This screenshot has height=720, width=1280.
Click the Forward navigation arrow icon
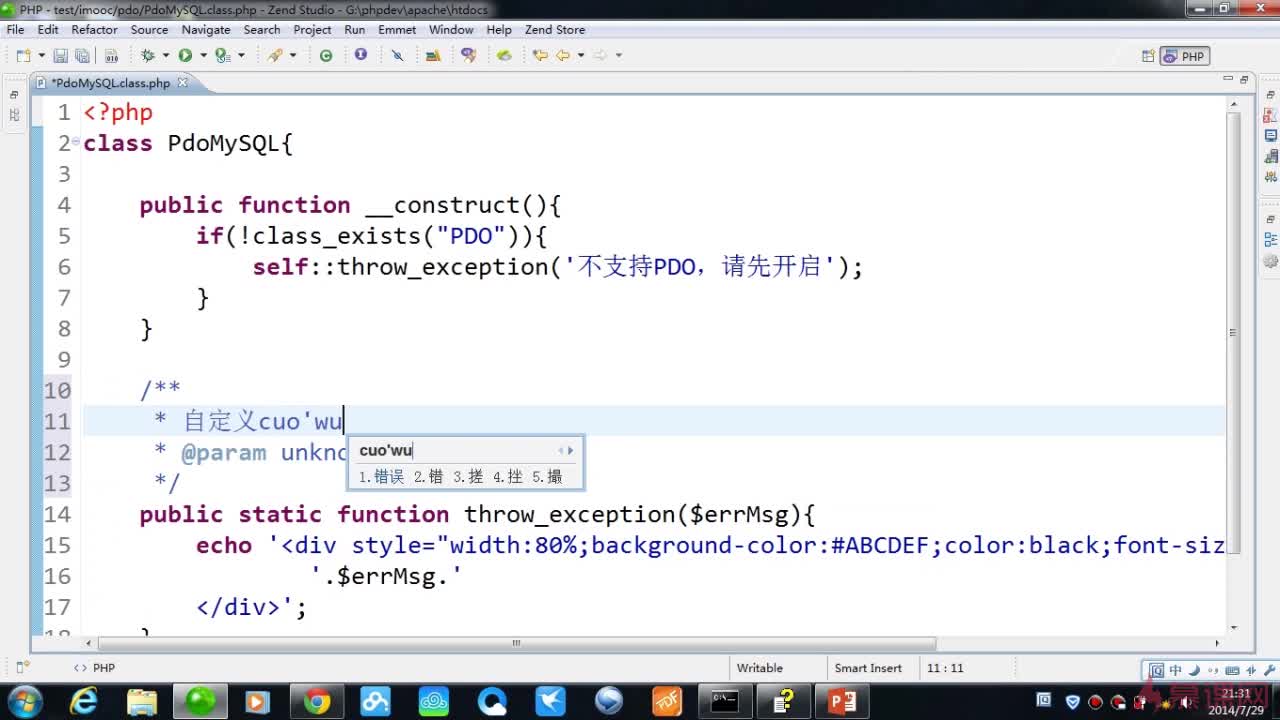pos(600,56)
